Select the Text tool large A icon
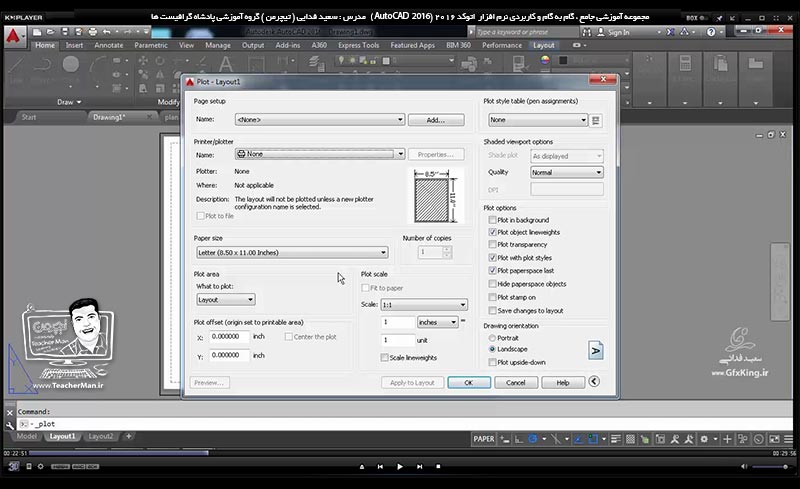800x489 pixels. pos(226,65)
